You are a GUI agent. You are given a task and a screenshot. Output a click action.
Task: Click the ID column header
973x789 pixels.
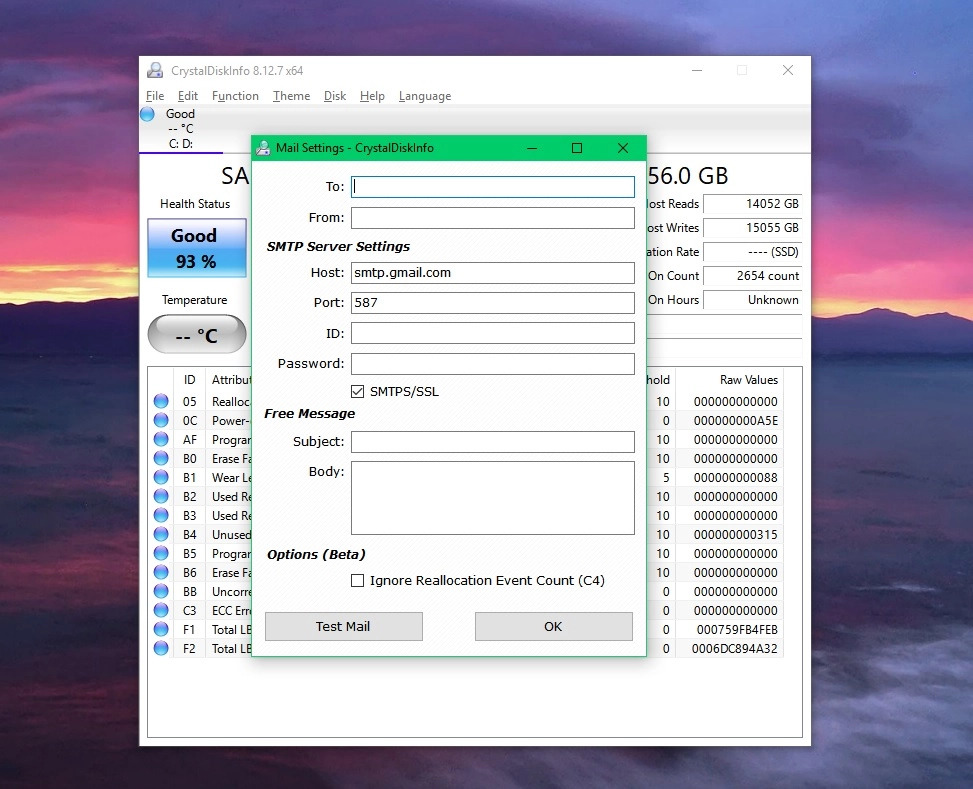pyautogui.click(x=189, y=380)
